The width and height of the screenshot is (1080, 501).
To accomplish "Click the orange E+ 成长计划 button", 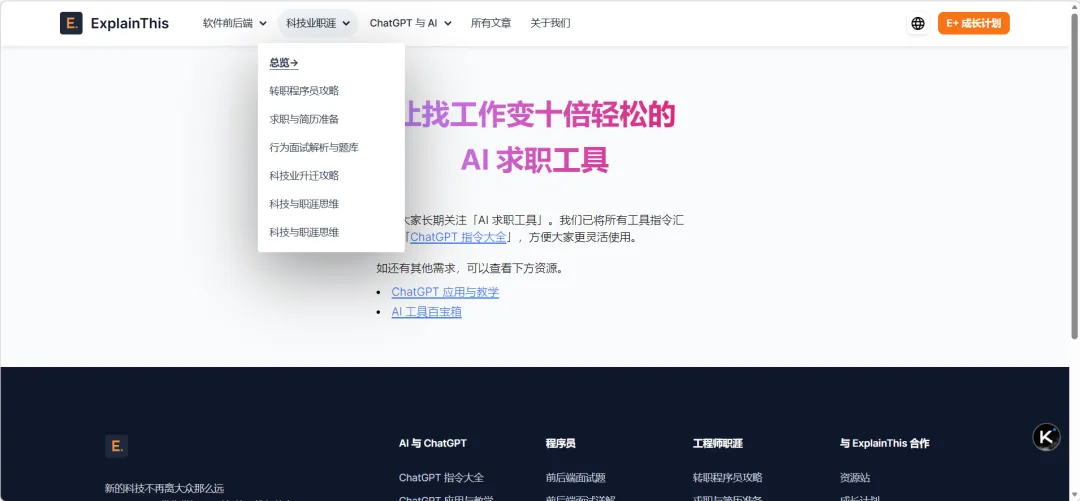I will point(974,23).
